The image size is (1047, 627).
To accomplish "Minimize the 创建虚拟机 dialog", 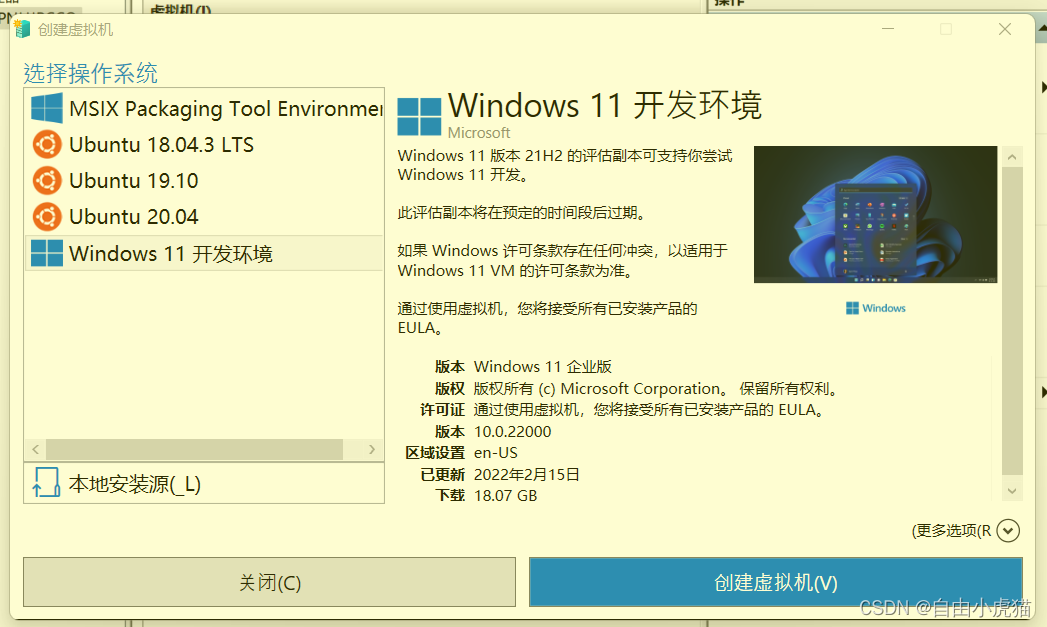I will 888,29.
